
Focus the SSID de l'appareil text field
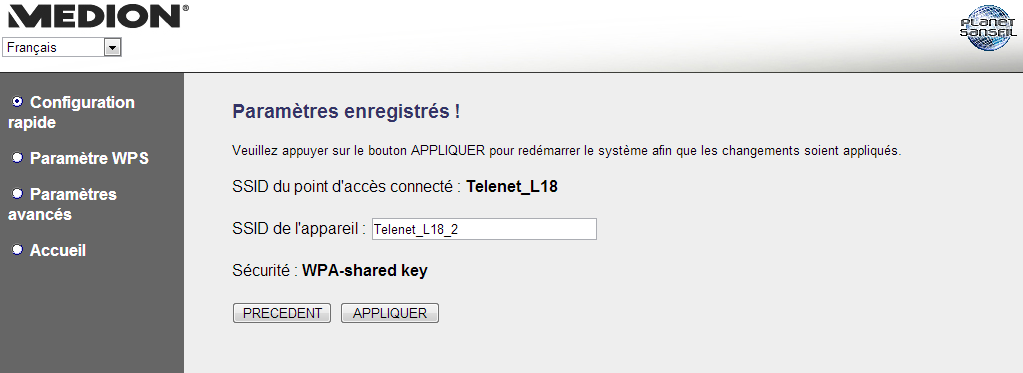click(x=484, y=229)
